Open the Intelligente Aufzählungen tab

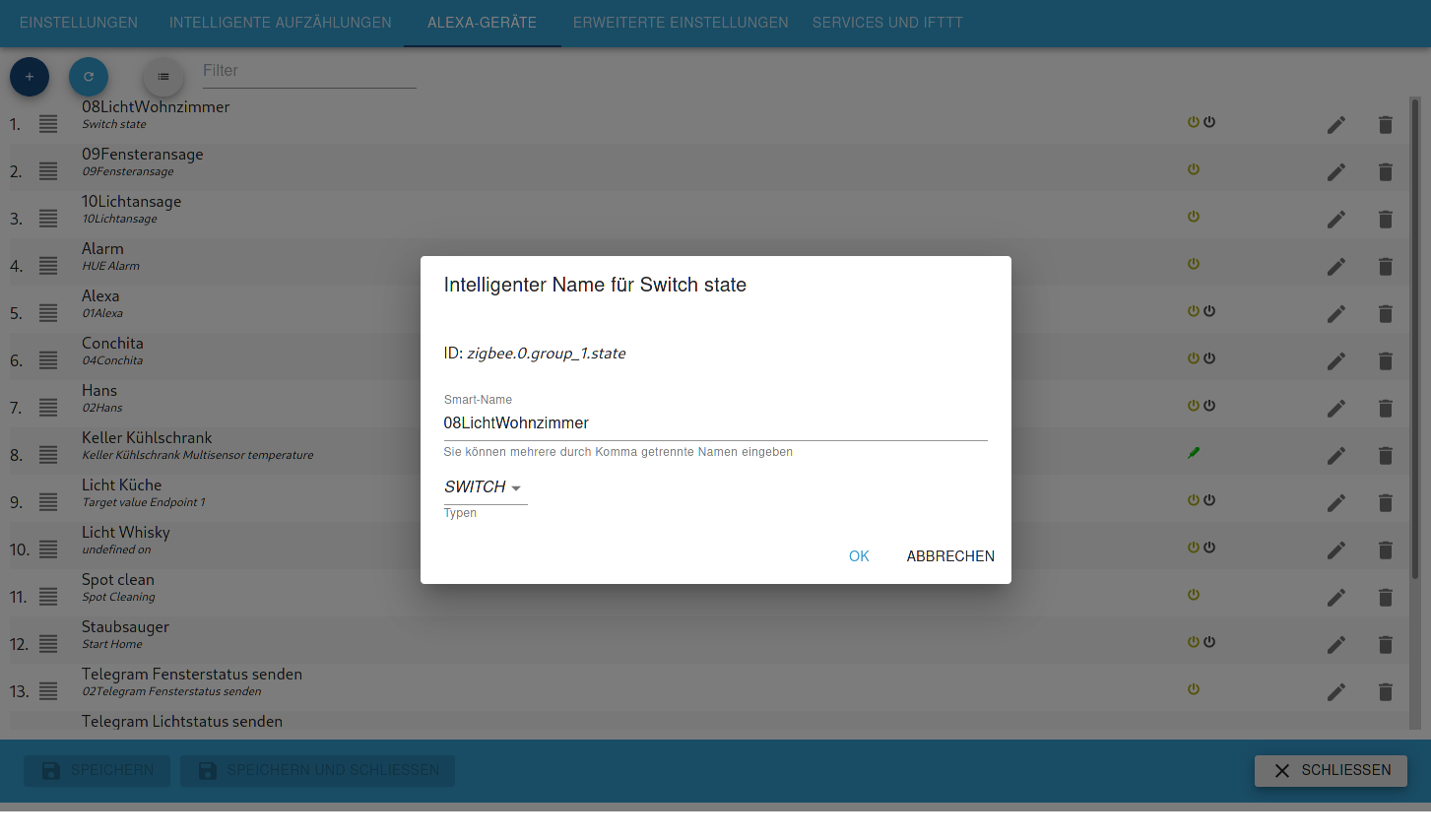click(x=281, y=23)
